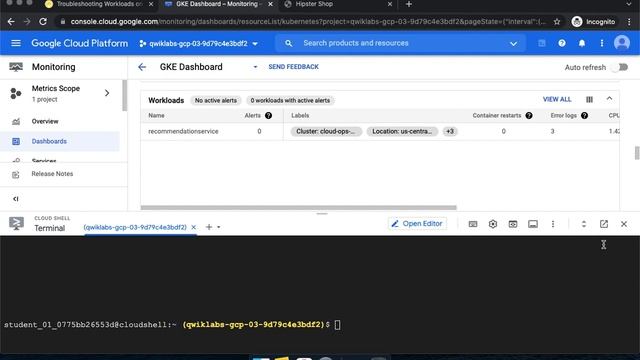The image size is (640, 360).
Task: Bookmark this page with the star icon
Action: click(557, 22)
